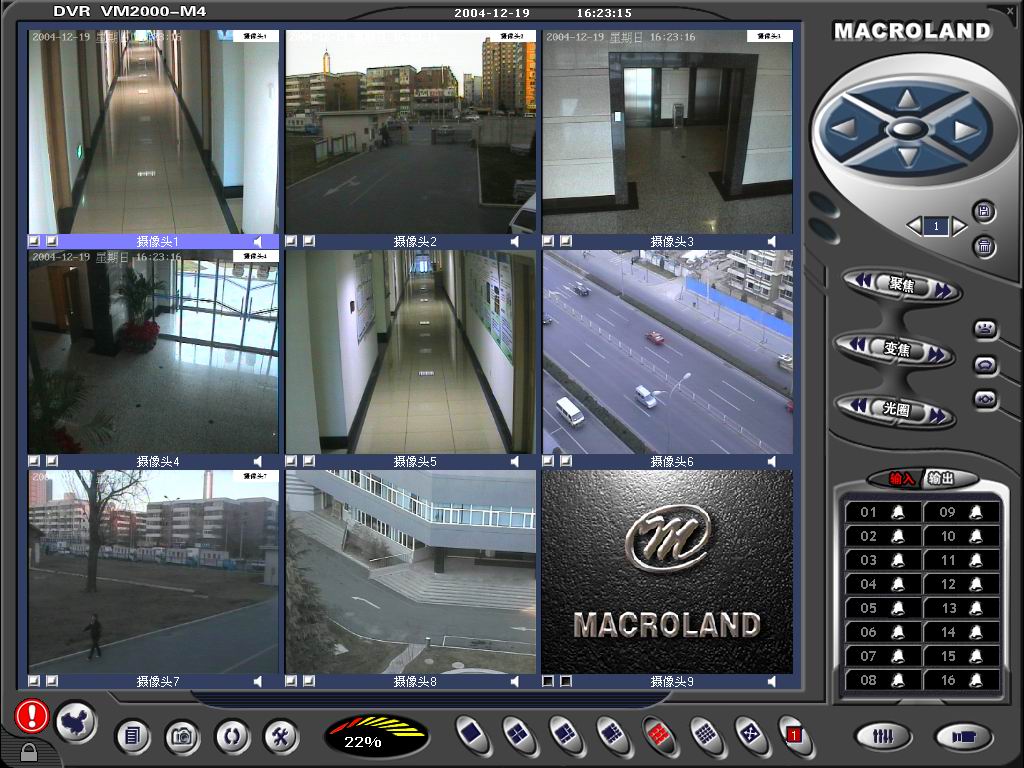This screenshot has height=768, width=1024.
Task: Toggle first small square box under 摄像头9
Action: click(x=548, y=681)
